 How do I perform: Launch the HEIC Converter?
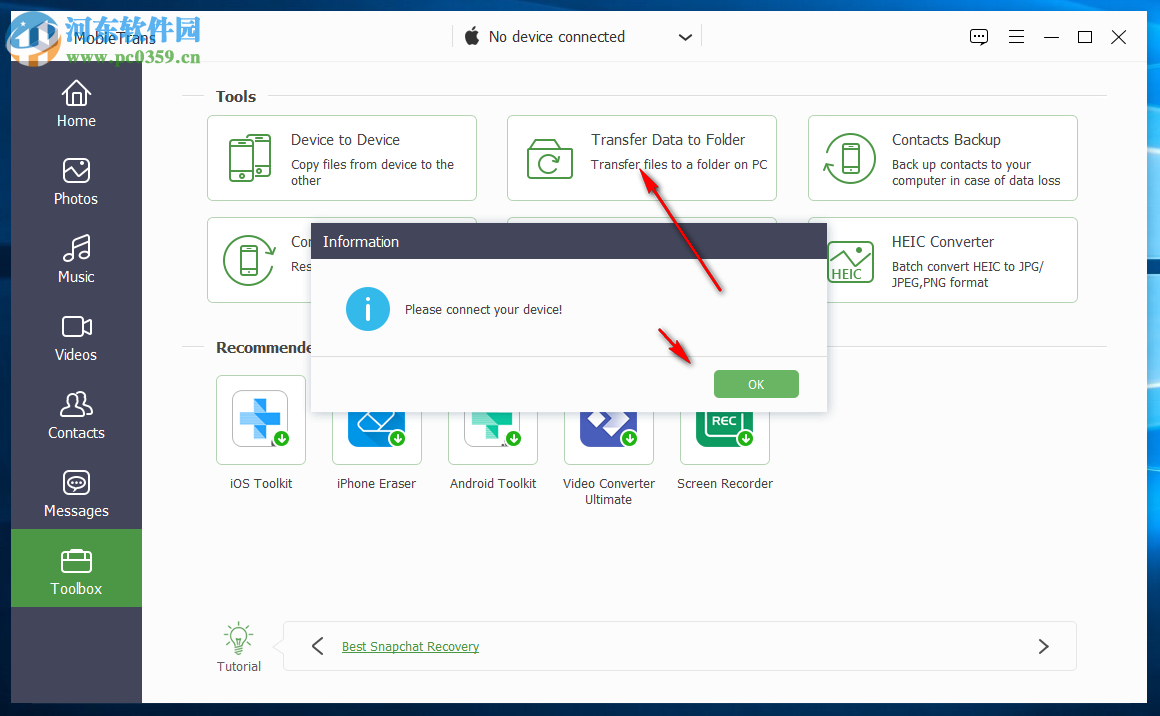click(x=941, y=260)
